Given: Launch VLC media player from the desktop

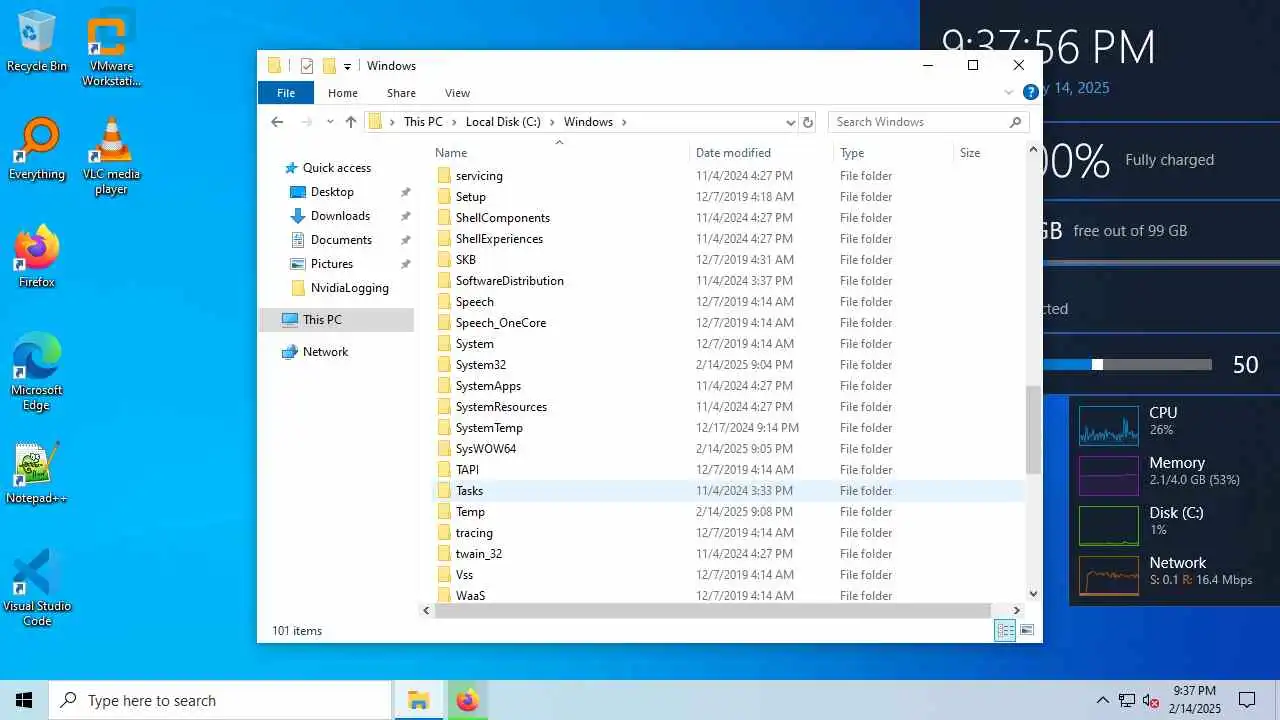Looking at the screenshot, I should click(x=111, y=157).
